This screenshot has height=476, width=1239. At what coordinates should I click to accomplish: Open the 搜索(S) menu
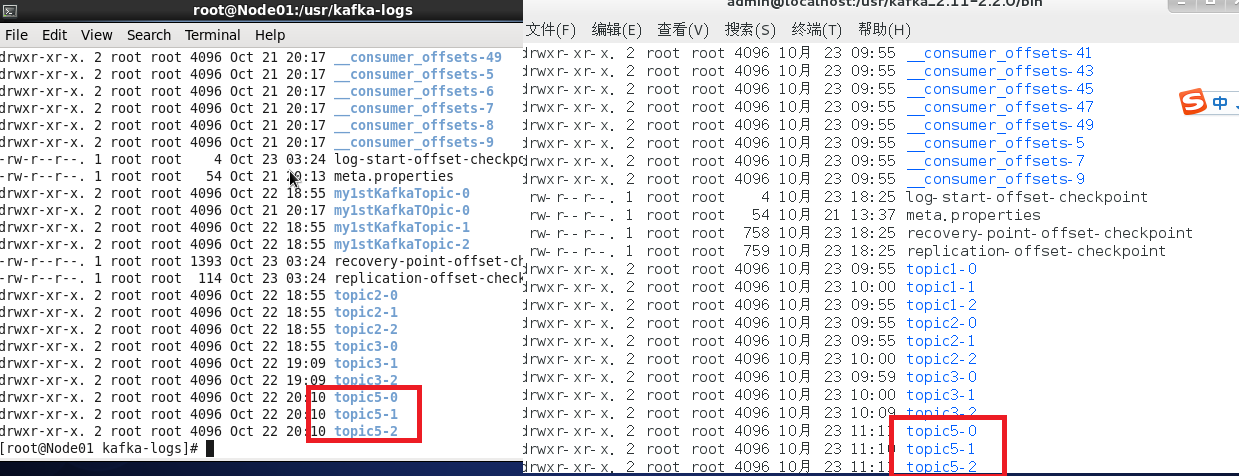click(750, 30)
